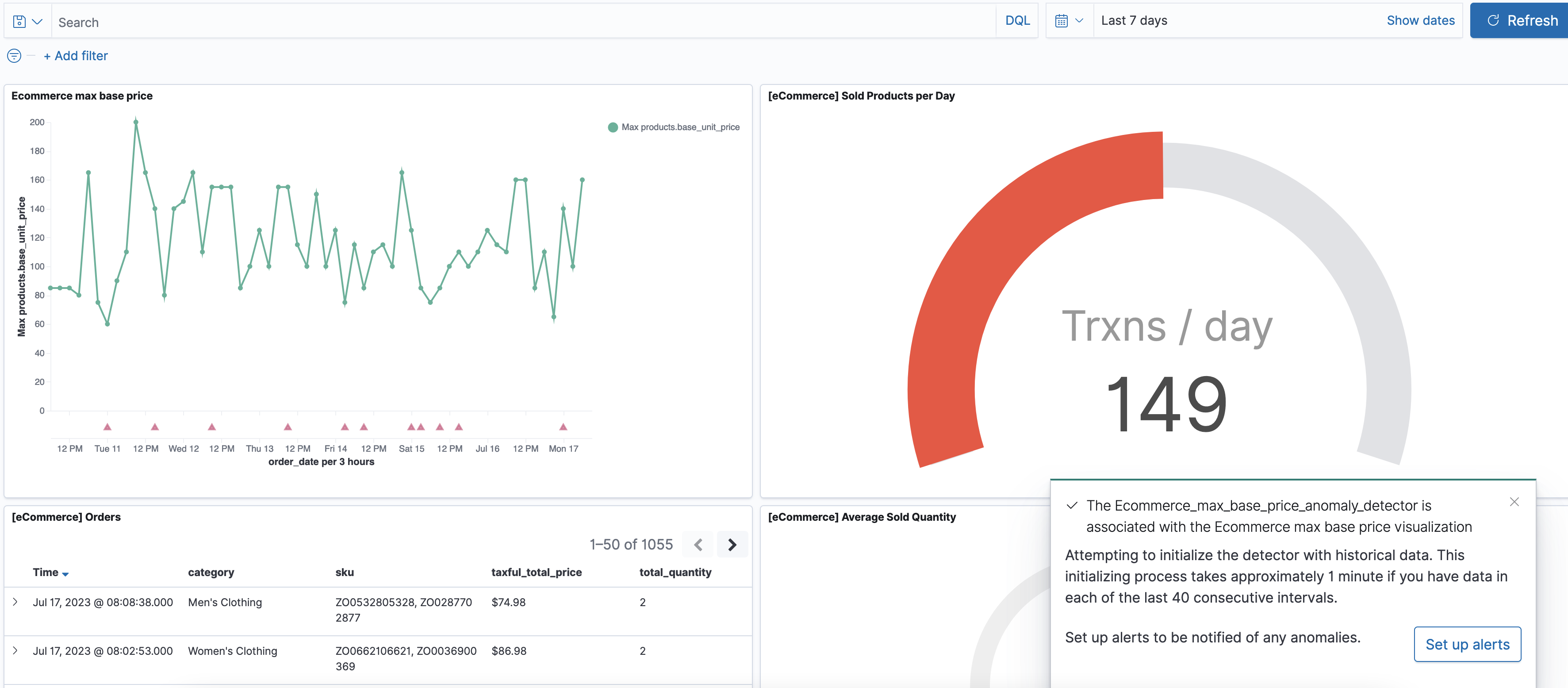Image resolution: width=1568 pixels, height=688 pixels.
Task: Sort orders by Time column
Action: point(50,573)
